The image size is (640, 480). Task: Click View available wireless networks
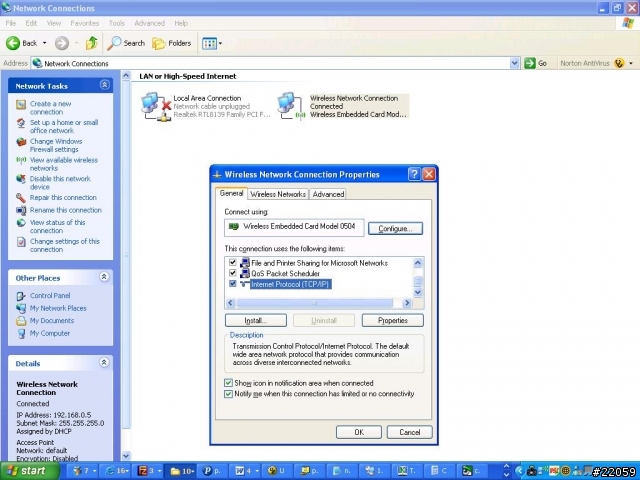pos(64,164)
